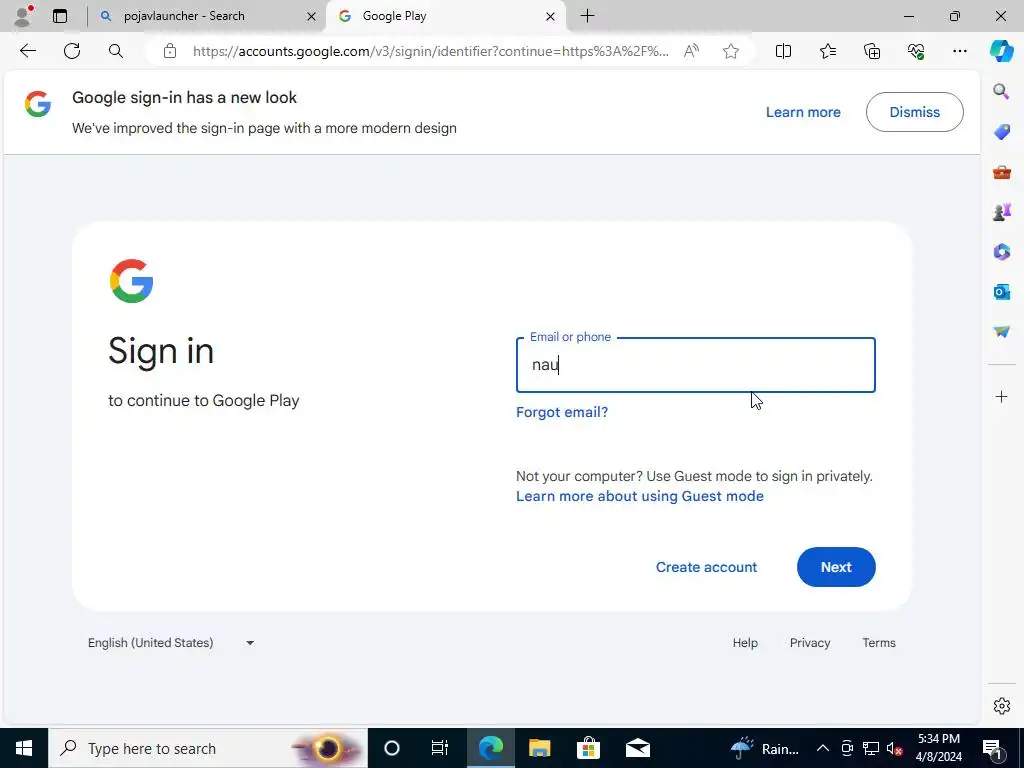Open sidebar Microsoft 365 icon
This screenshot has height=768, width=1024.
[1001, 252]
